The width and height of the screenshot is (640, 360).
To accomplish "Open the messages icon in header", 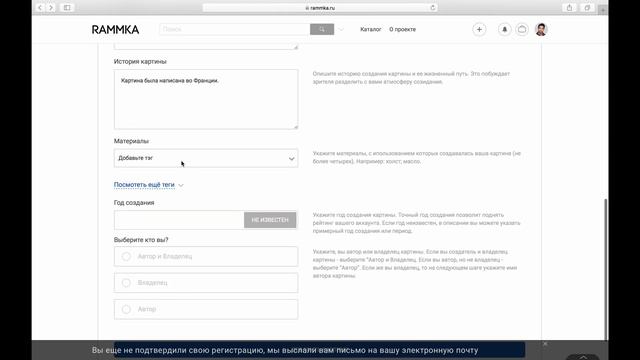I will [522, 29].
